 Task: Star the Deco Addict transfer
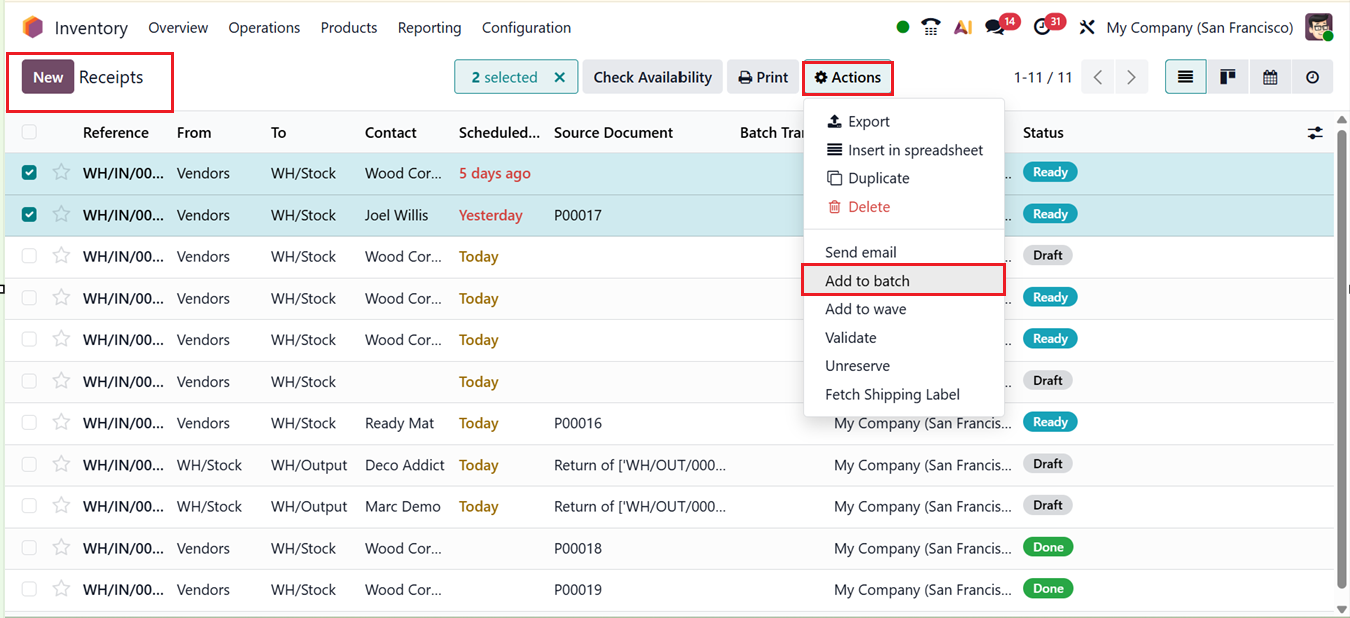[61, 464]
